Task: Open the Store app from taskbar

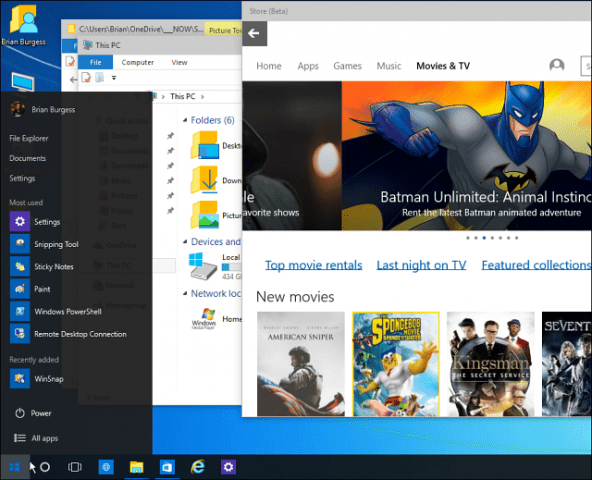Action: point(167,467)
